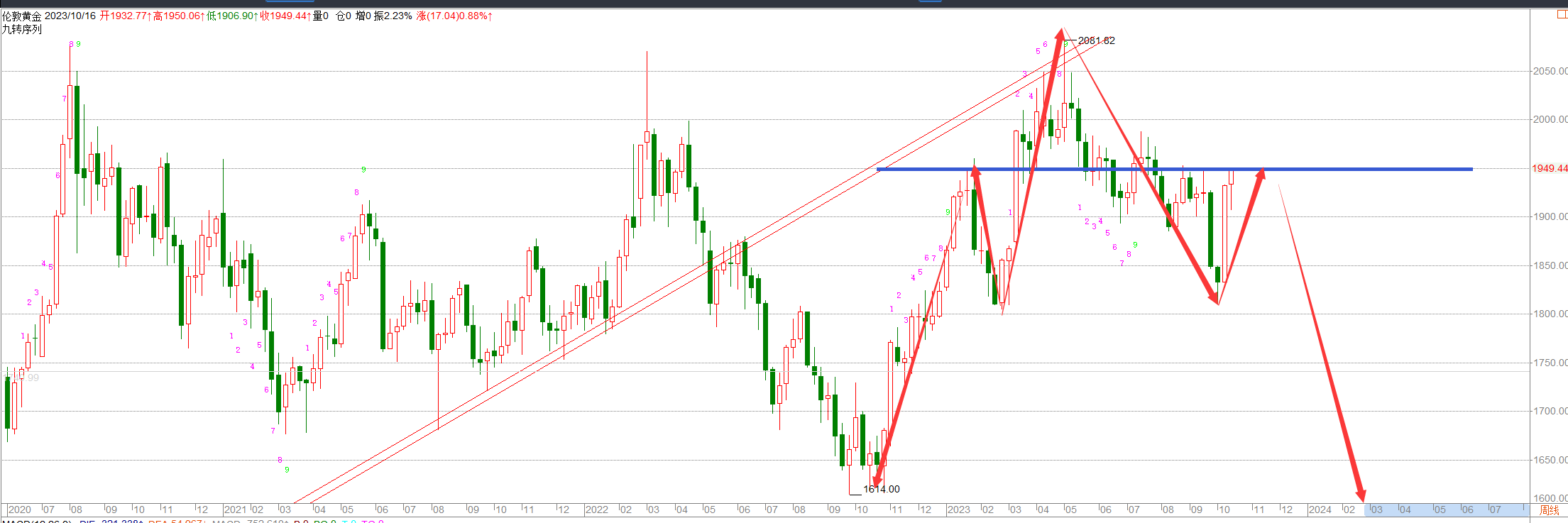Click the 1750.00 price axis label
This screenshot has width=1568, height=523.
[x=1550, y=363]
